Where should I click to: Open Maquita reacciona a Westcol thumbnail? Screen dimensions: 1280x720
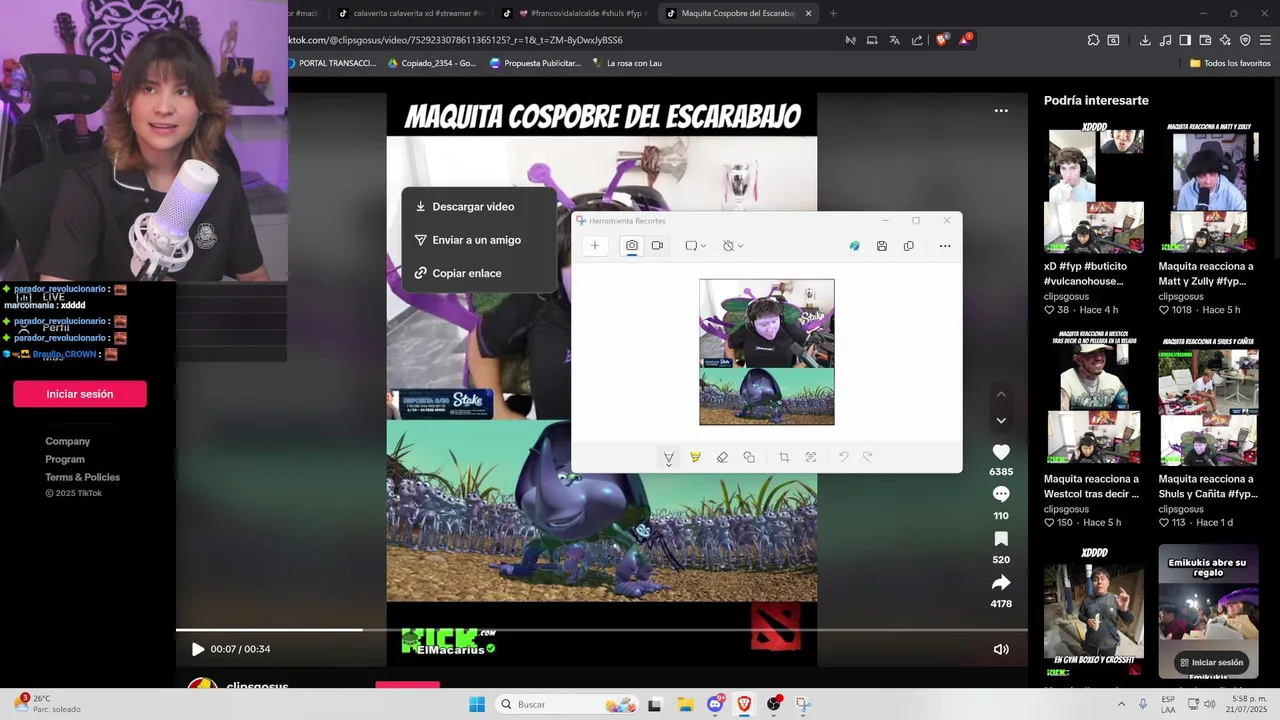(1094, 400)
